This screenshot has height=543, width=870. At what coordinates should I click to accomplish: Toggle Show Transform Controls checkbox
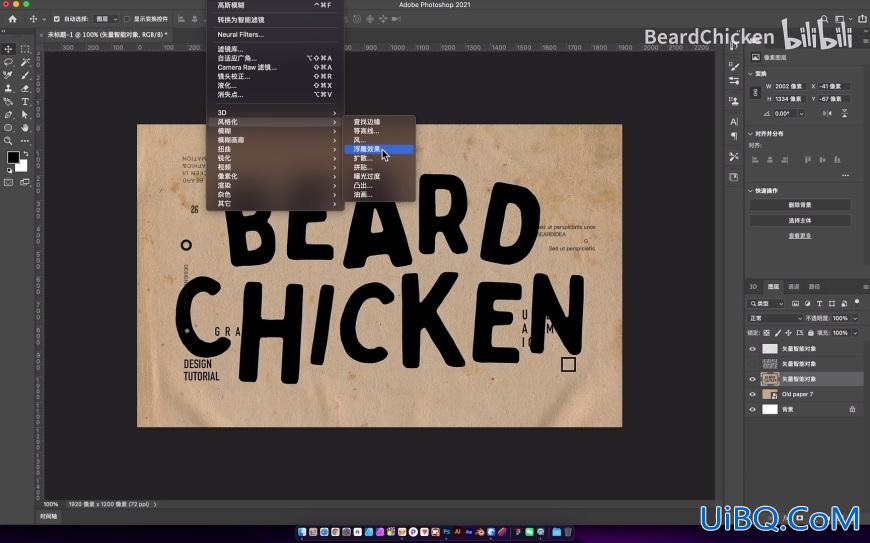click(127, 19)
